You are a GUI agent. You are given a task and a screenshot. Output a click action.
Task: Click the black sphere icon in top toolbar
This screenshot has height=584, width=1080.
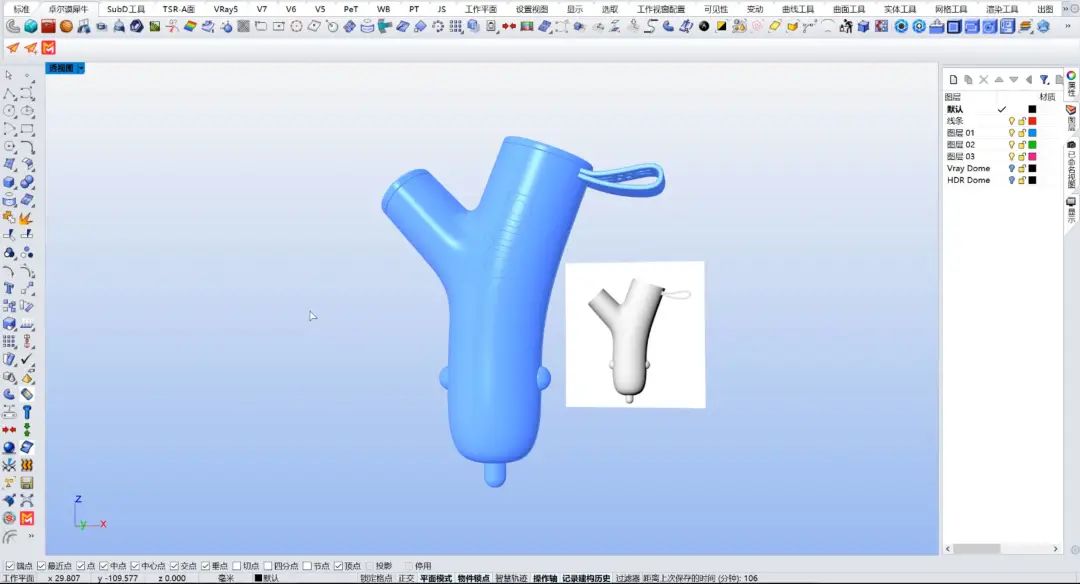click(x=704, y=26)
